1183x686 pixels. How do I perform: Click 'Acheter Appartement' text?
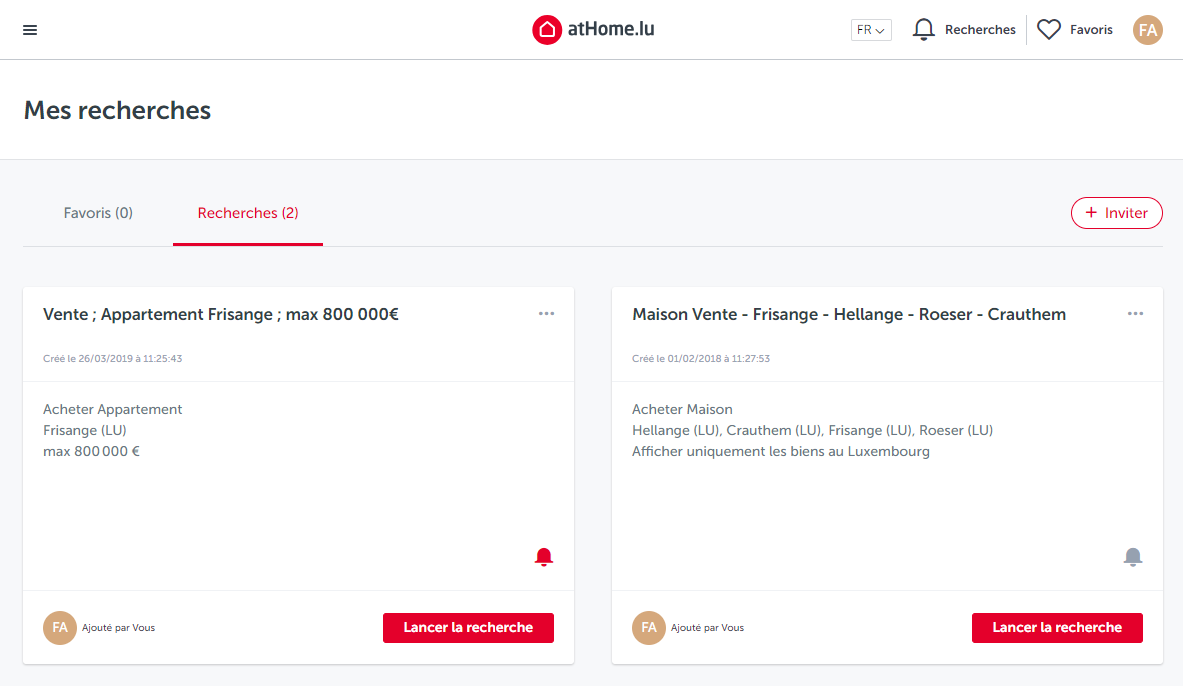click(x=112, y=409)
